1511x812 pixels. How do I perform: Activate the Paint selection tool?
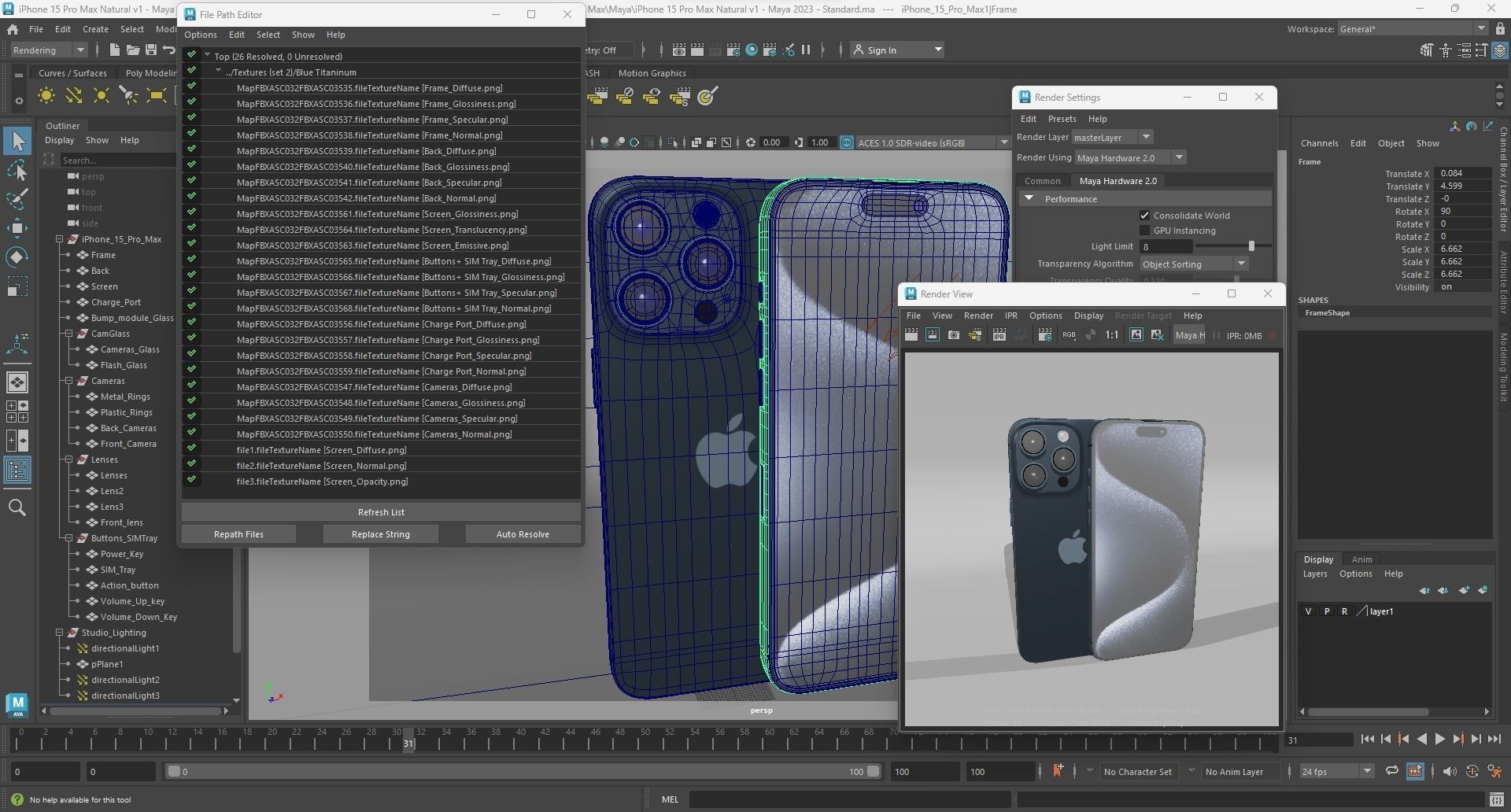17,199
